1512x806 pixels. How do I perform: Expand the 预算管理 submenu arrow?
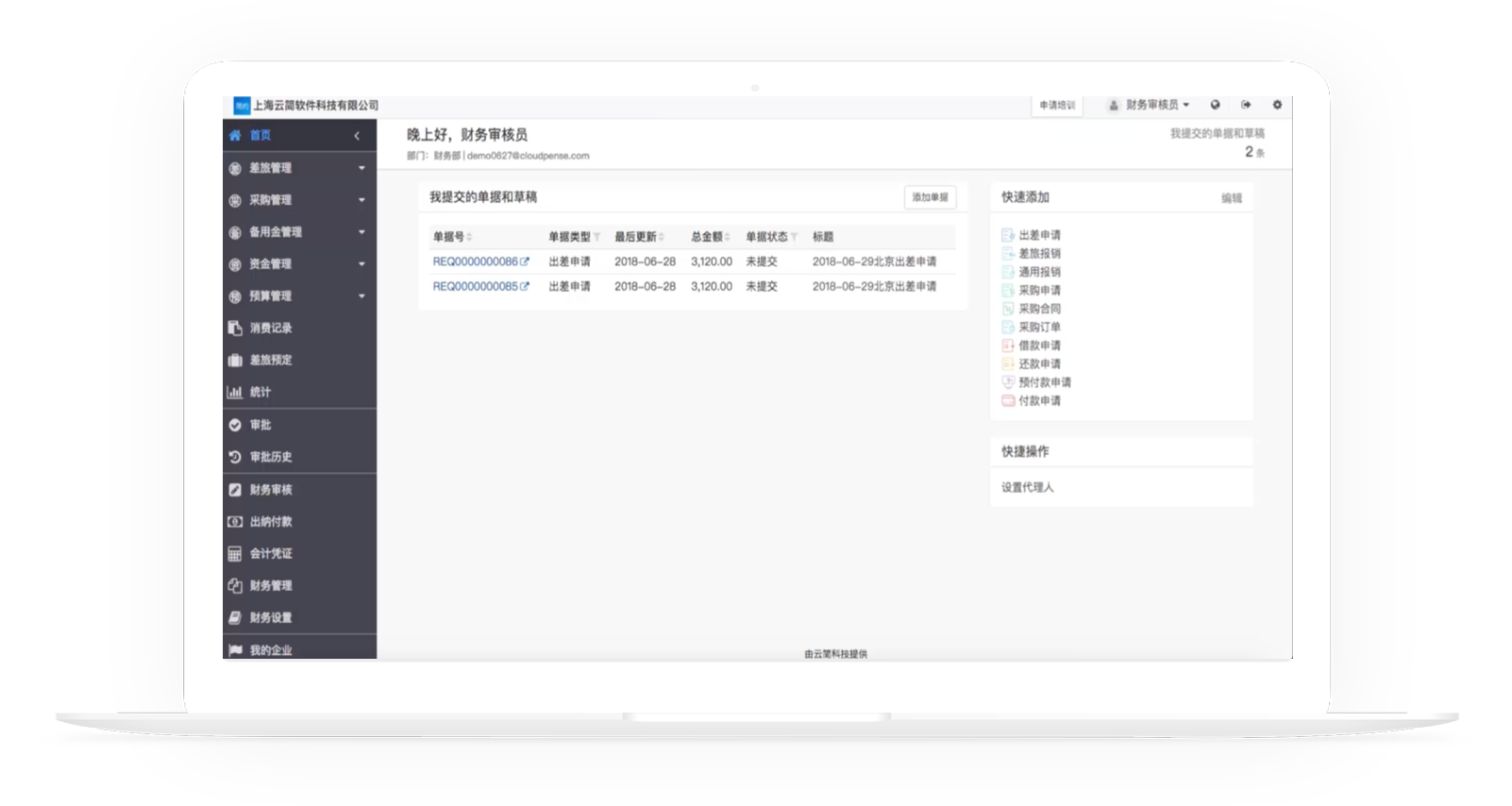(361, 296)
